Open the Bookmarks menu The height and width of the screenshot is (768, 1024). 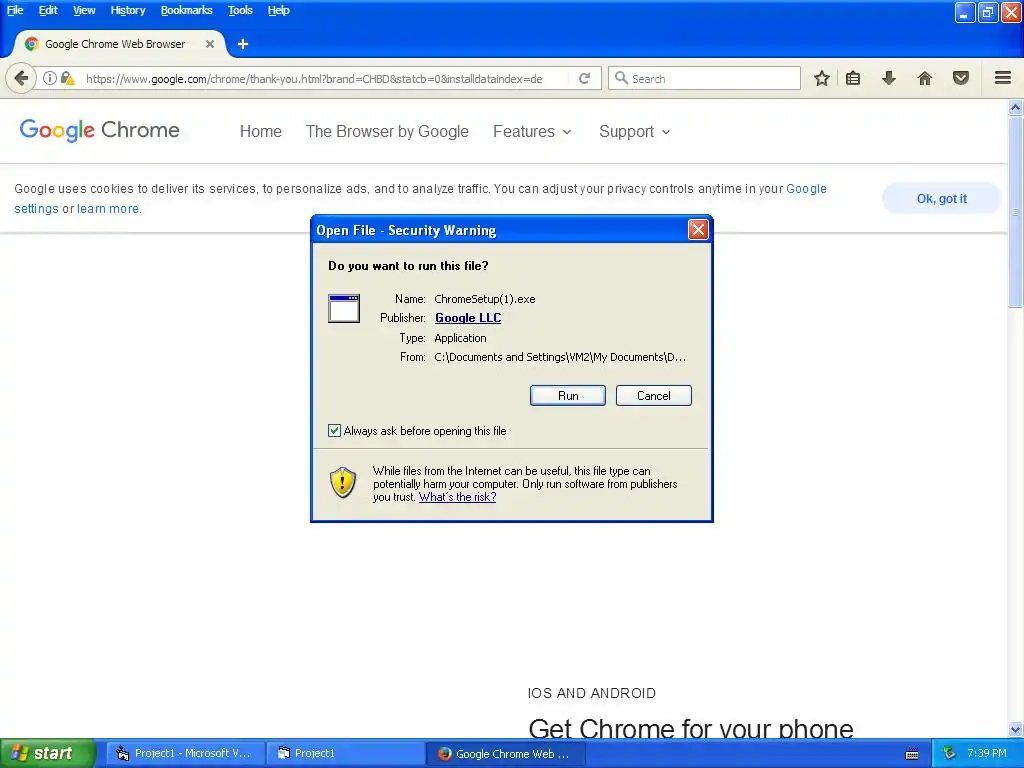tap(186, 10)
